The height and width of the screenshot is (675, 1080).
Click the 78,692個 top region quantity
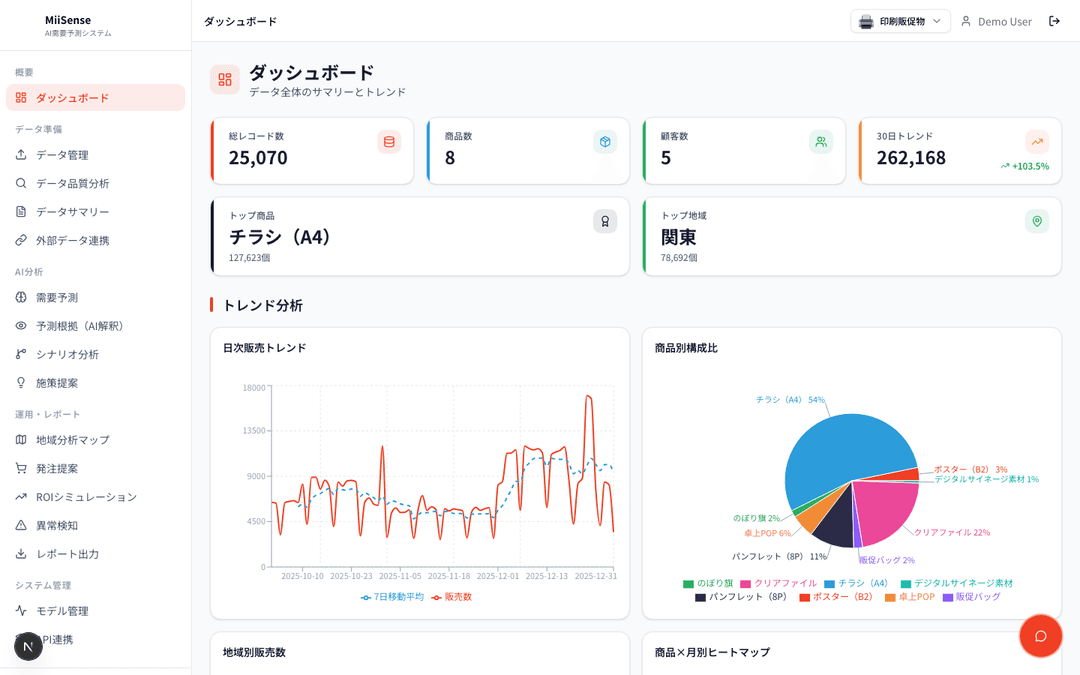coord(679,258)
